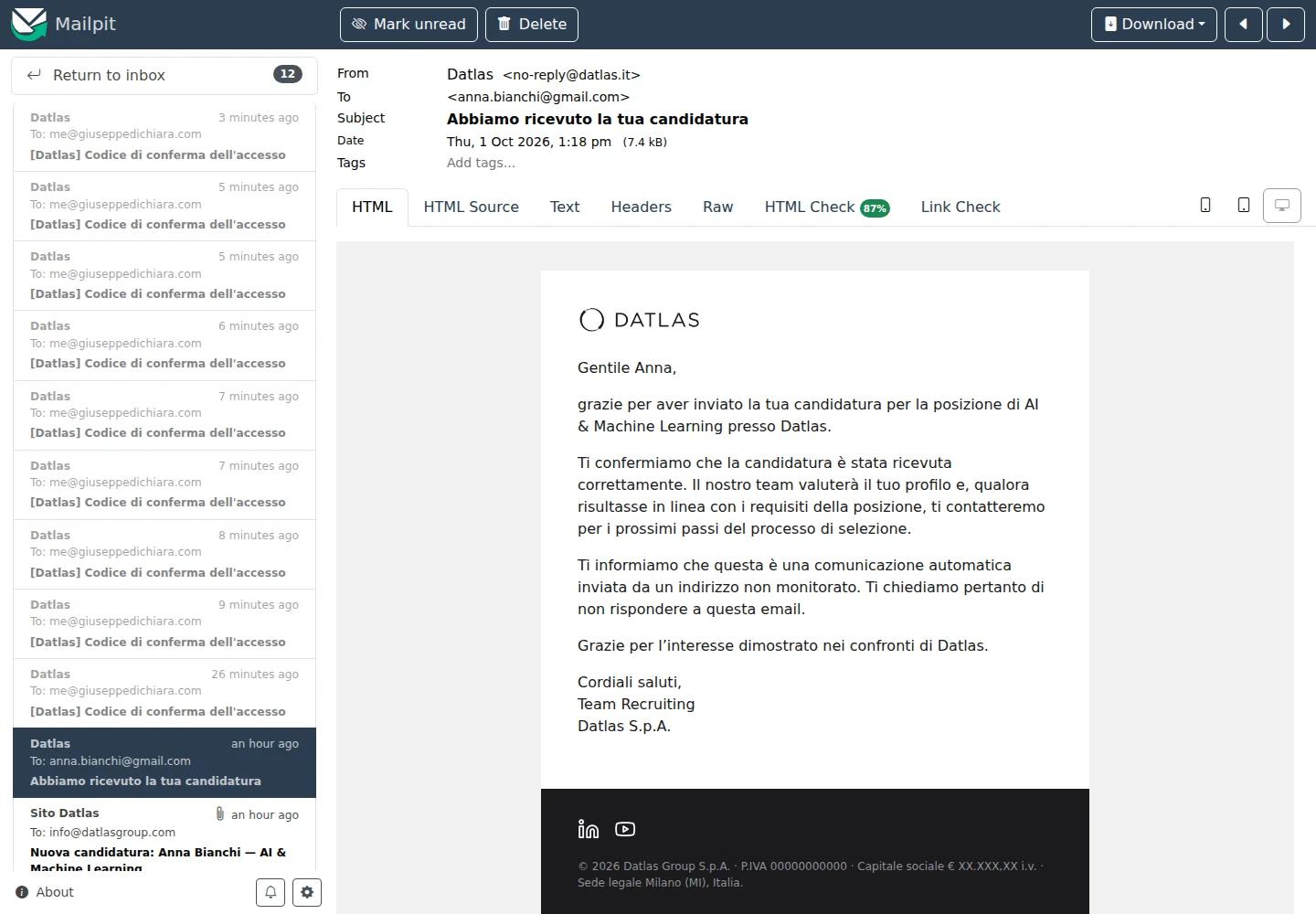Switch to phone preview size
This screenshot has width=1316, height=914.
(1205, 206)
